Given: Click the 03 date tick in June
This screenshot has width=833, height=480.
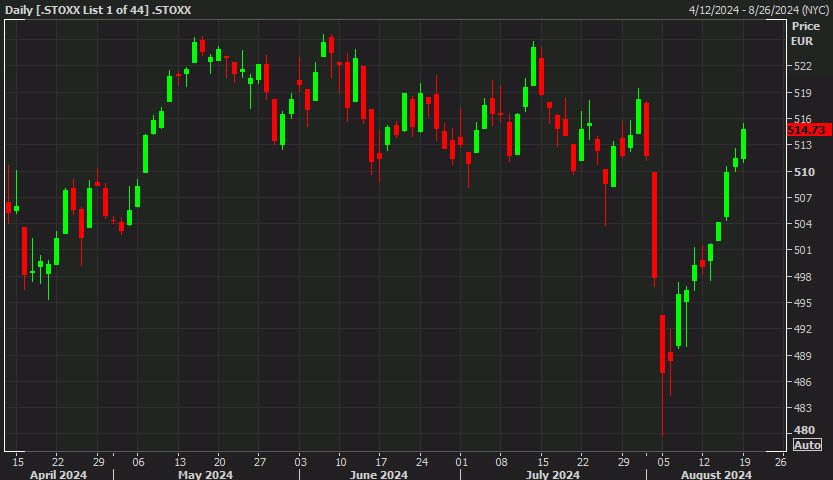Looking at the screenshot, I should pyautogui.click(x=300, y=462).
